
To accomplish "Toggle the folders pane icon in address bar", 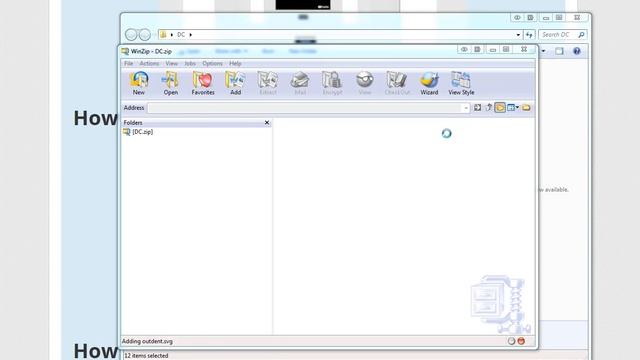I will click(500, 108).
